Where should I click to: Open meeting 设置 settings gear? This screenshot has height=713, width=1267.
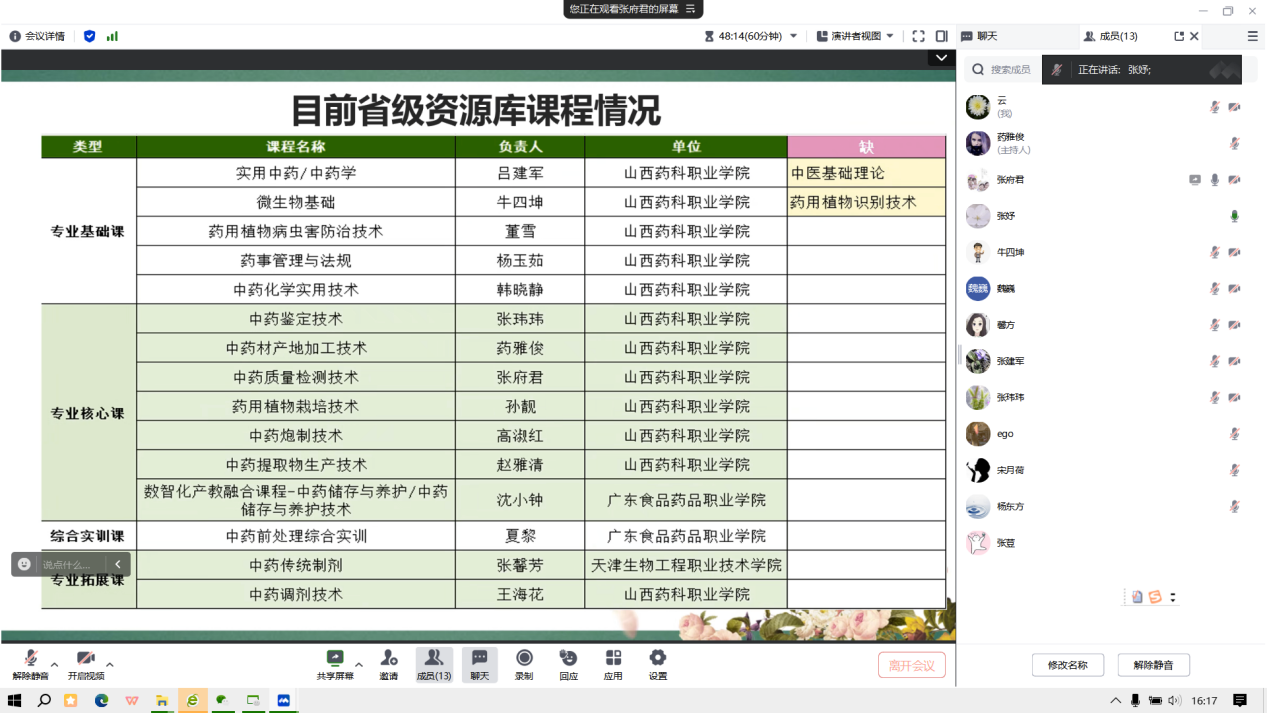pos(657,663)
